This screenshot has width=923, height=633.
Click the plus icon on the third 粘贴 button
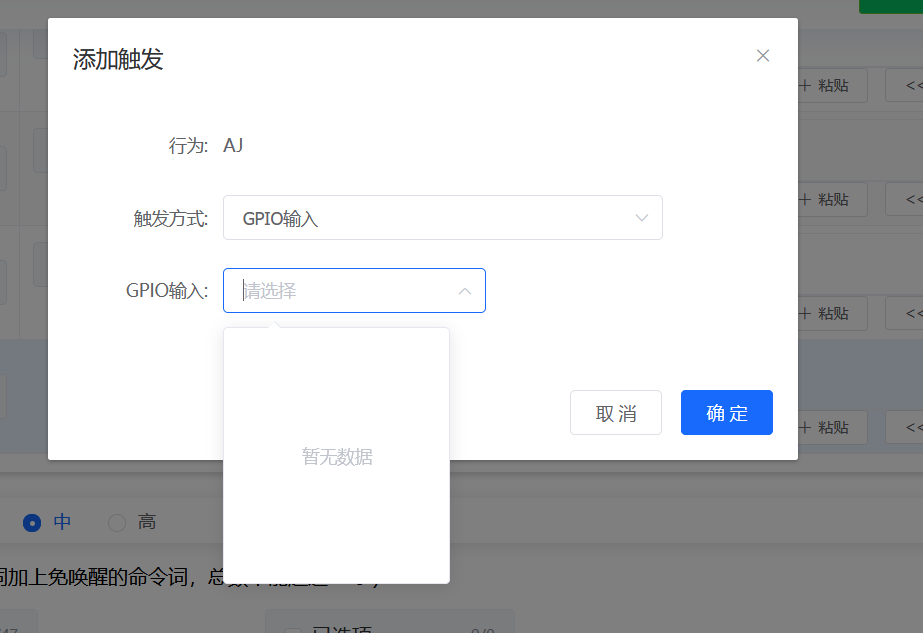pyautogui.click(x=806, y=313)
